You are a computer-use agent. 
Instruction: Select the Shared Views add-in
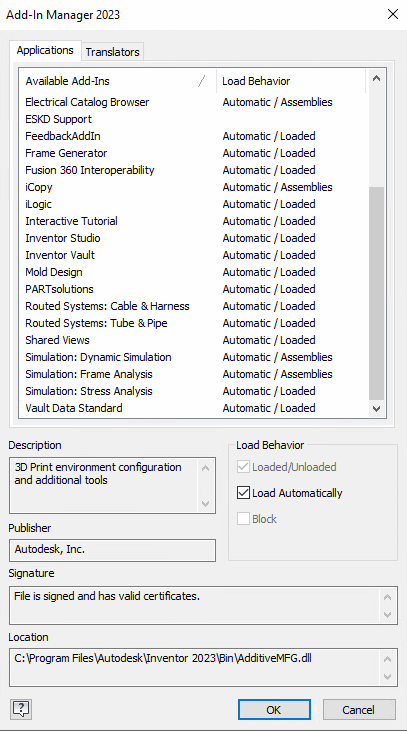click(x=194, y=340)
